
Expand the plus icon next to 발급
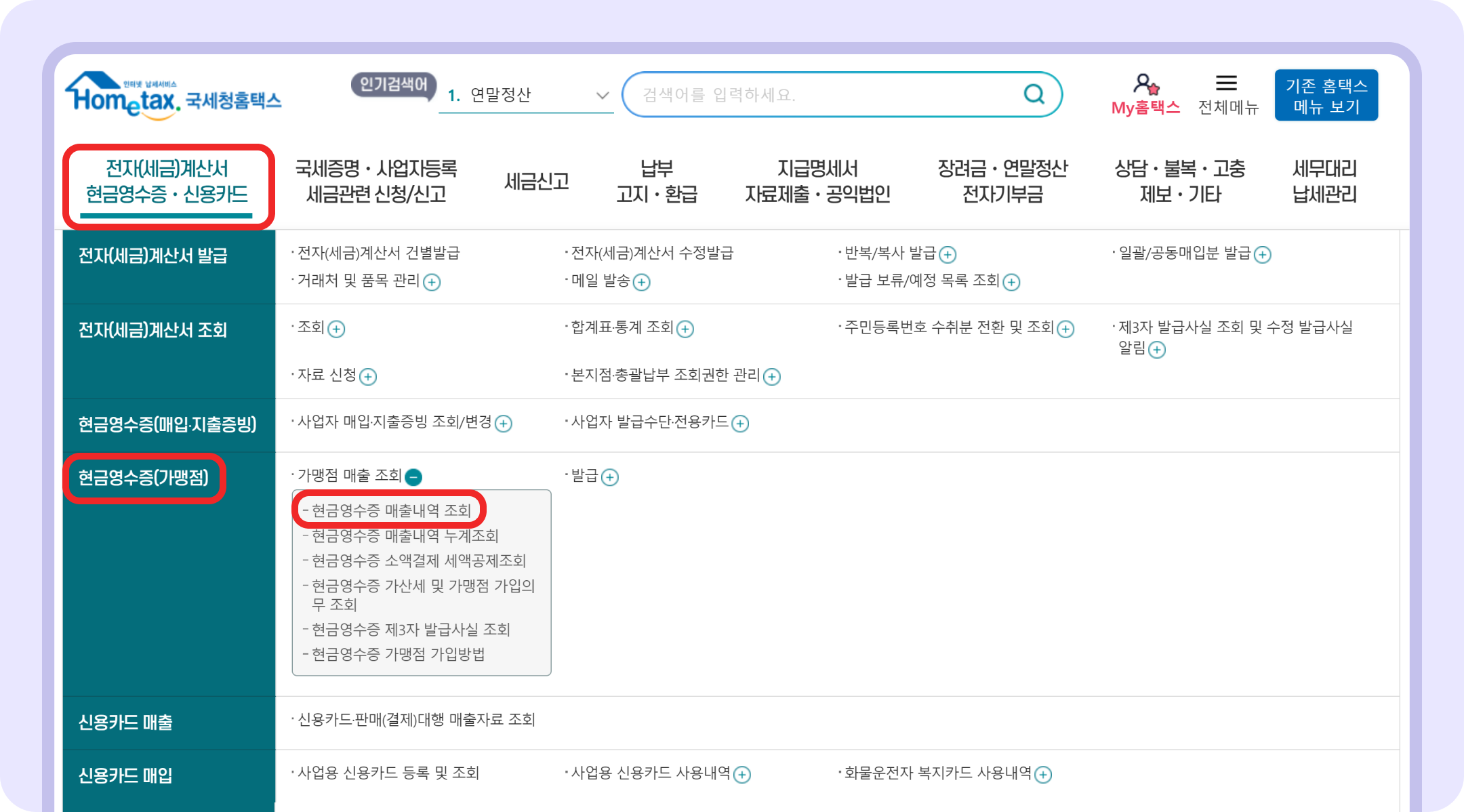pos(611,477)
